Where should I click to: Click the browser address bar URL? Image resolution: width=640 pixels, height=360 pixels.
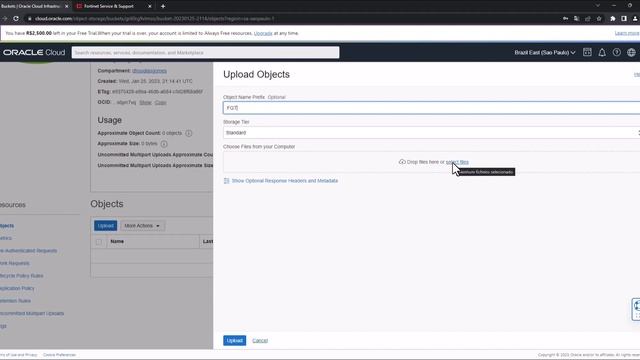[x=154, y=18]
